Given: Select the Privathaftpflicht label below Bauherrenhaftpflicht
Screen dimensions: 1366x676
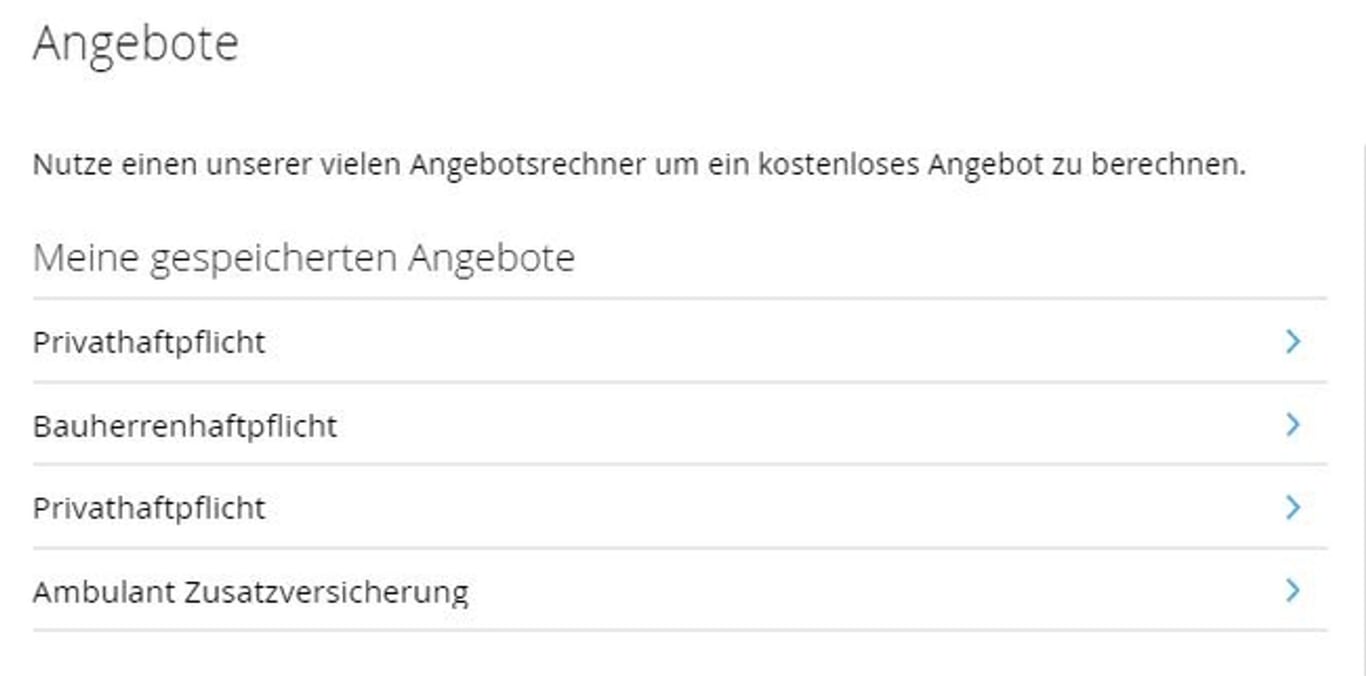Looking at the screenshot, I should coord(149,509).
